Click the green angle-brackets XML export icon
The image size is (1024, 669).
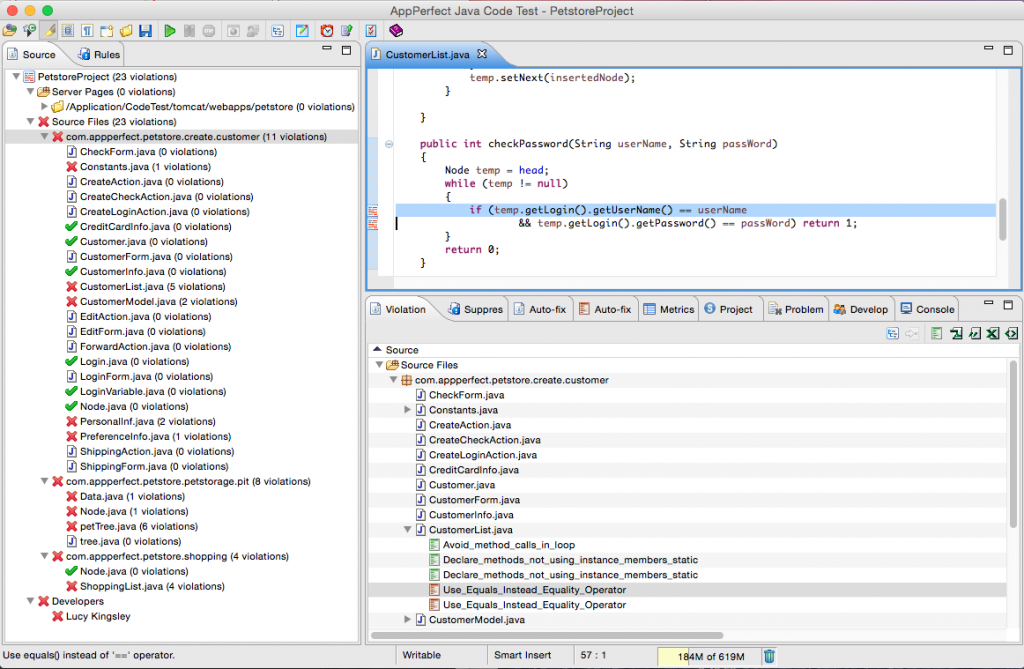click(1012, 333)
